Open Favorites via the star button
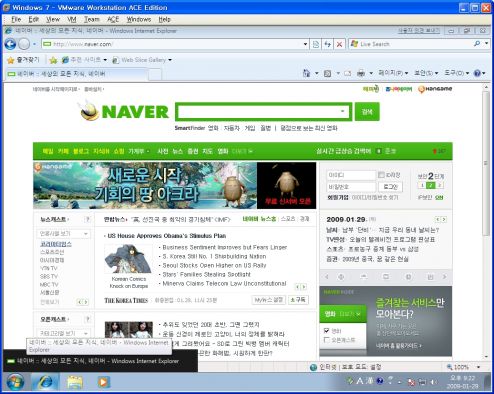494x394 pixels. pyautogui.click(x=23, y=60)
